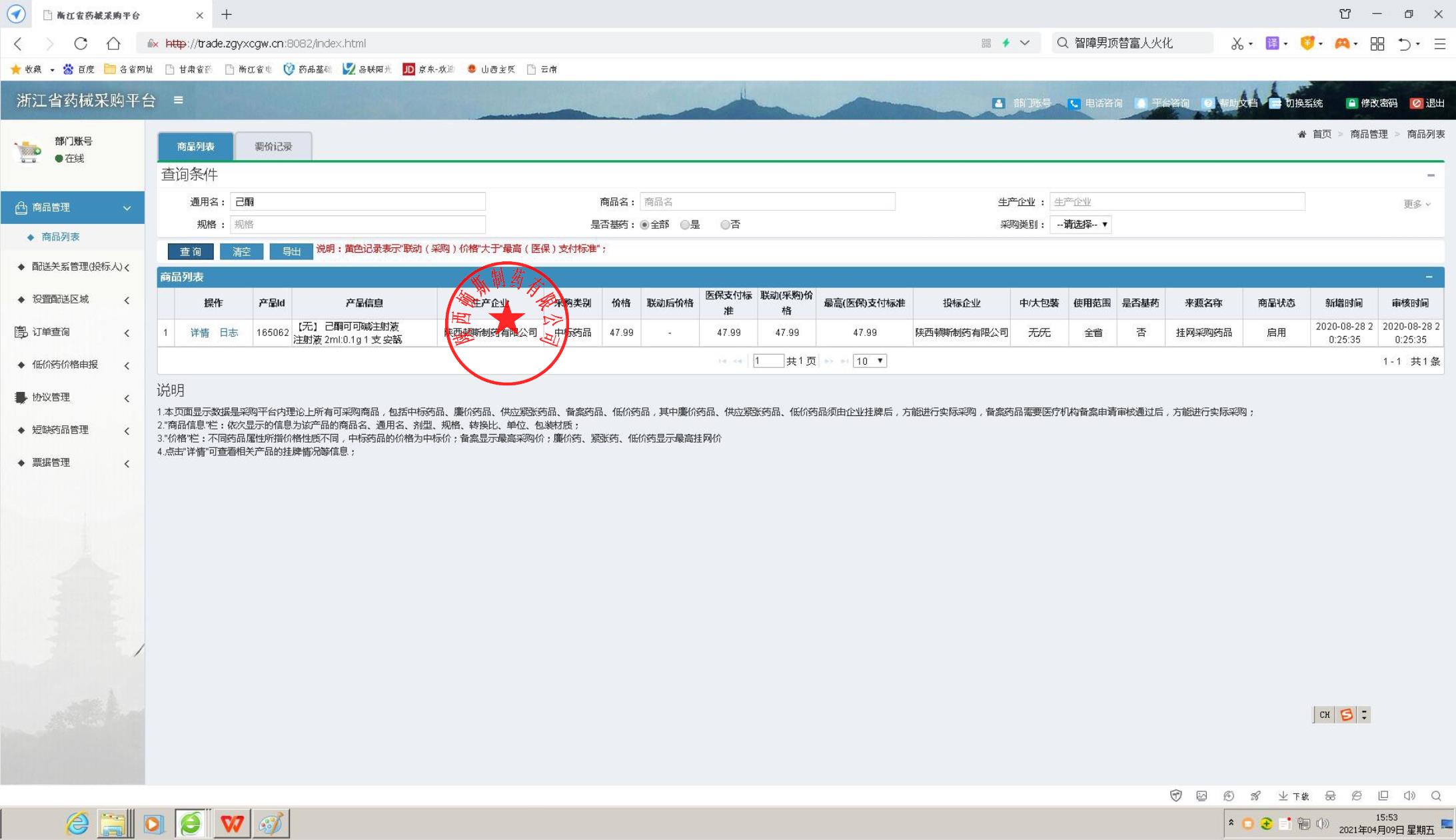Switch to the 调价记录 tab

click(x=273, y=147)
